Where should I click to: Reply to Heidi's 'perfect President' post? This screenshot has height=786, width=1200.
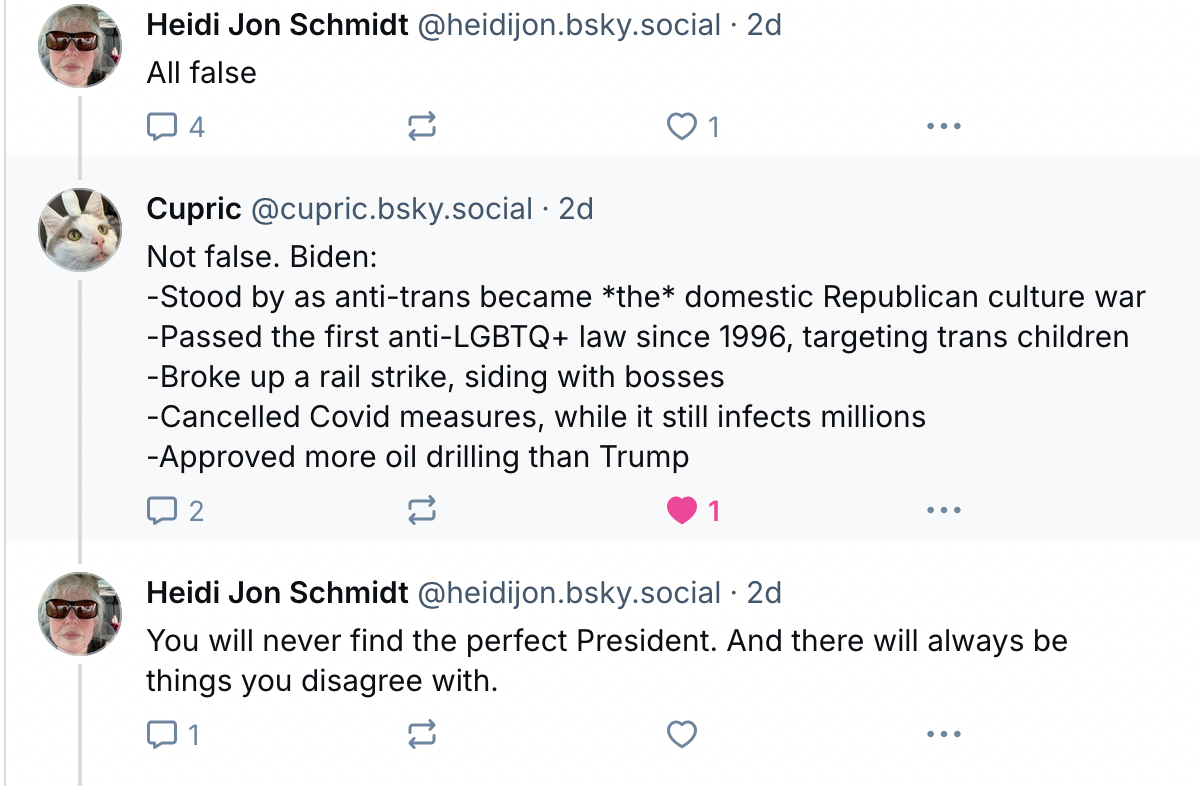162,735
